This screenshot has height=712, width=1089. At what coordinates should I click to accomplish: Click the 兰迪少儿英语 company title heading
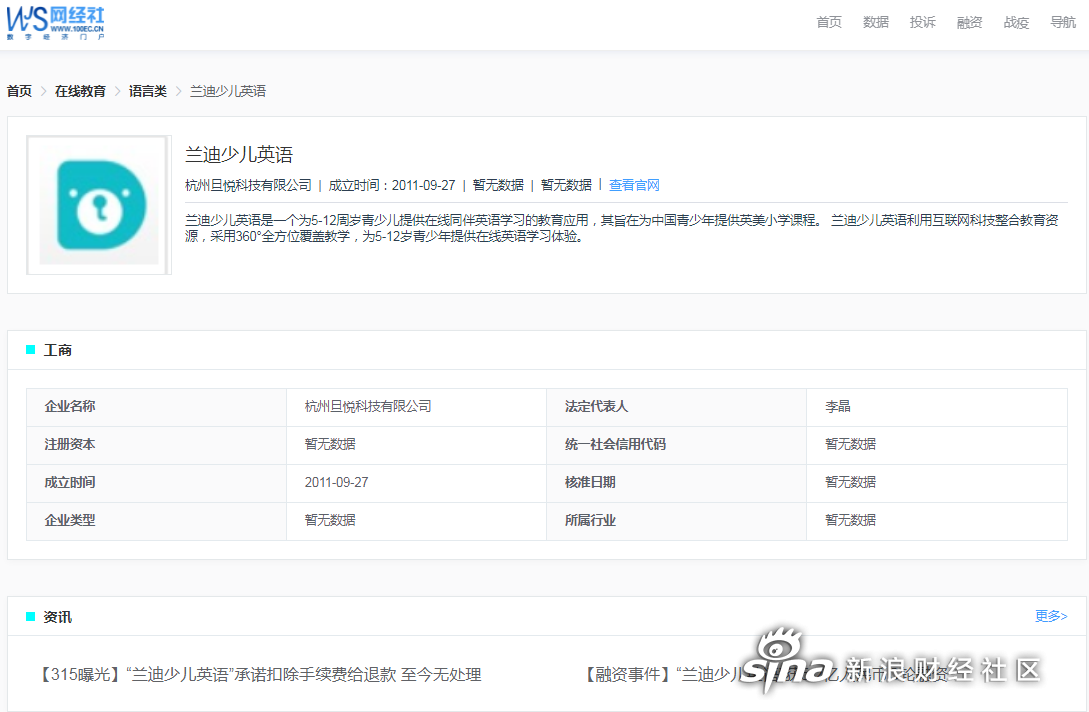click(239, 154)
